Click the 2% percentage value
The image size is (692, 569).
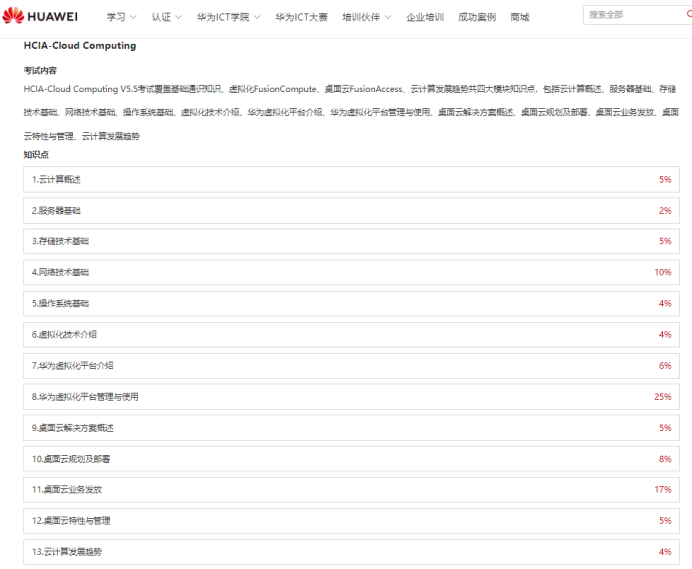pos(665,211)
